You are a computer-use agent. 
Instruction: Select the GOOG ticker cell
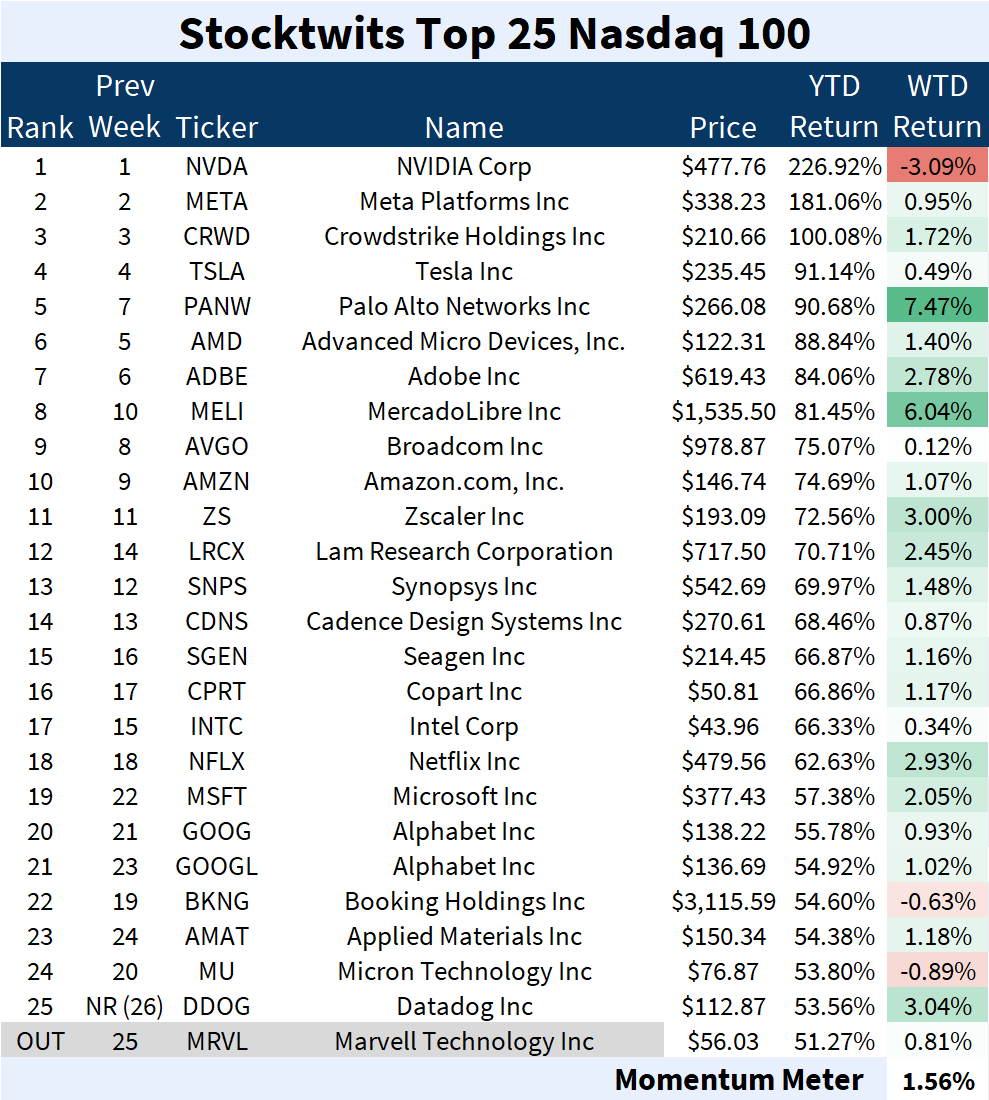(x=217, y=832)
